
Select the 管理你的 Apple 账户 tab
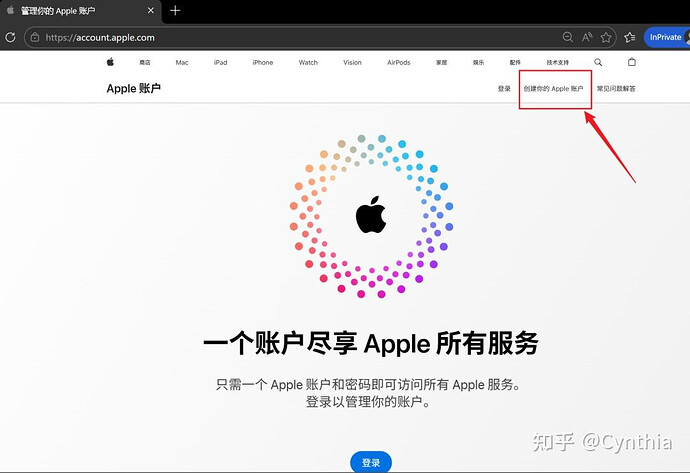coord(79,11)
